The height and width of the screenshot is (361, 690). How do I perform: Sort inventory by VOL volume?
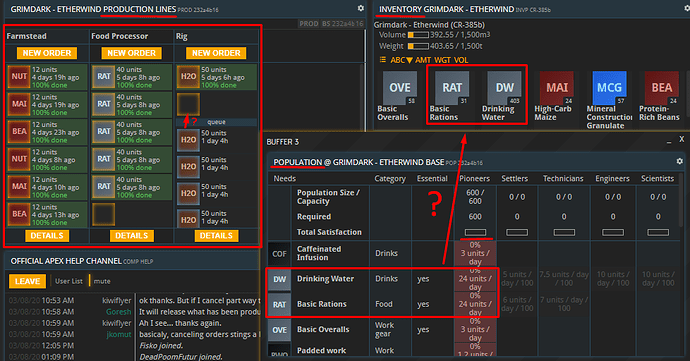461,60
